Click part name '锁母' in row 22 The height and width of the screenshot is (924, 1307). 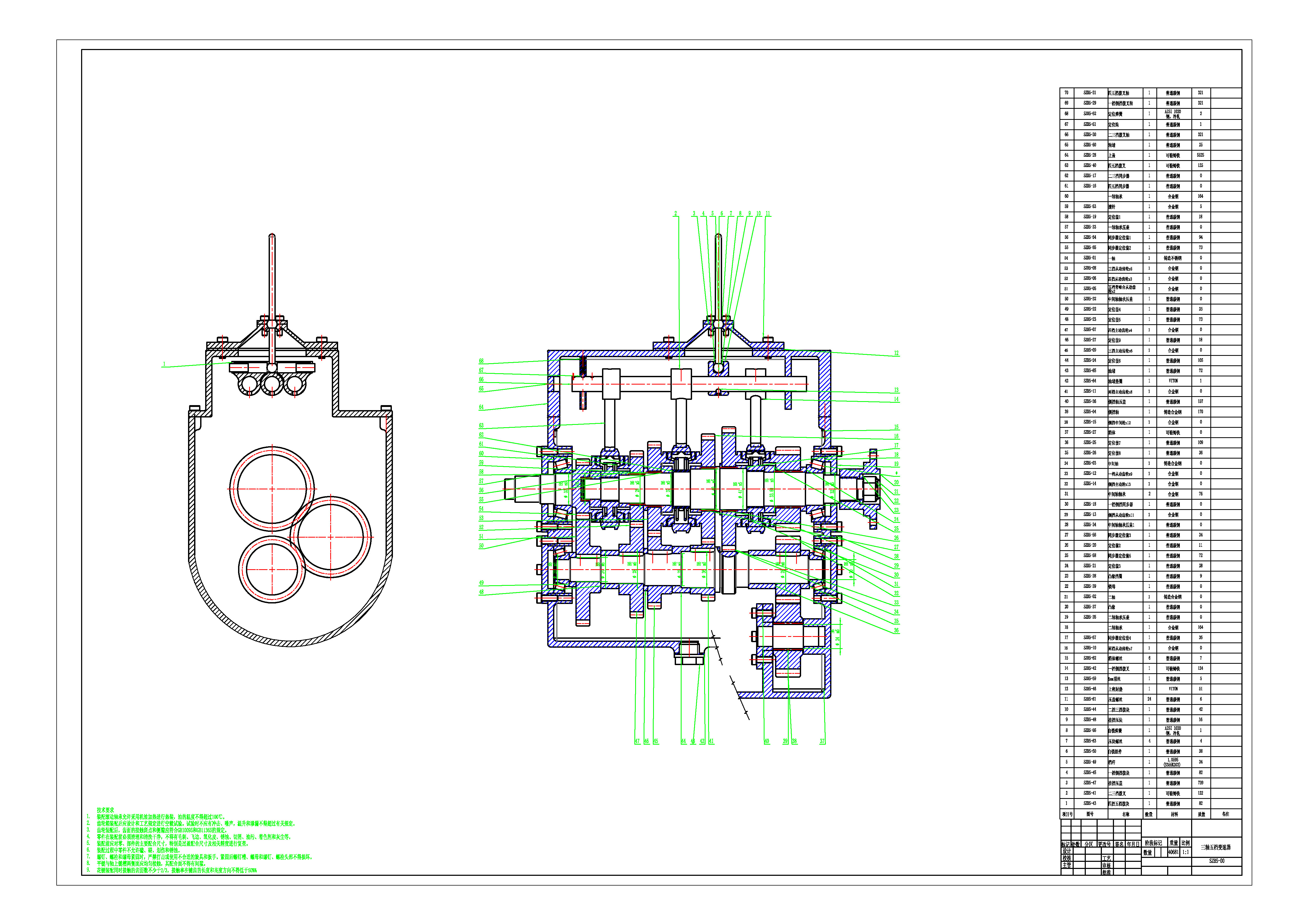click(1112, 587)
